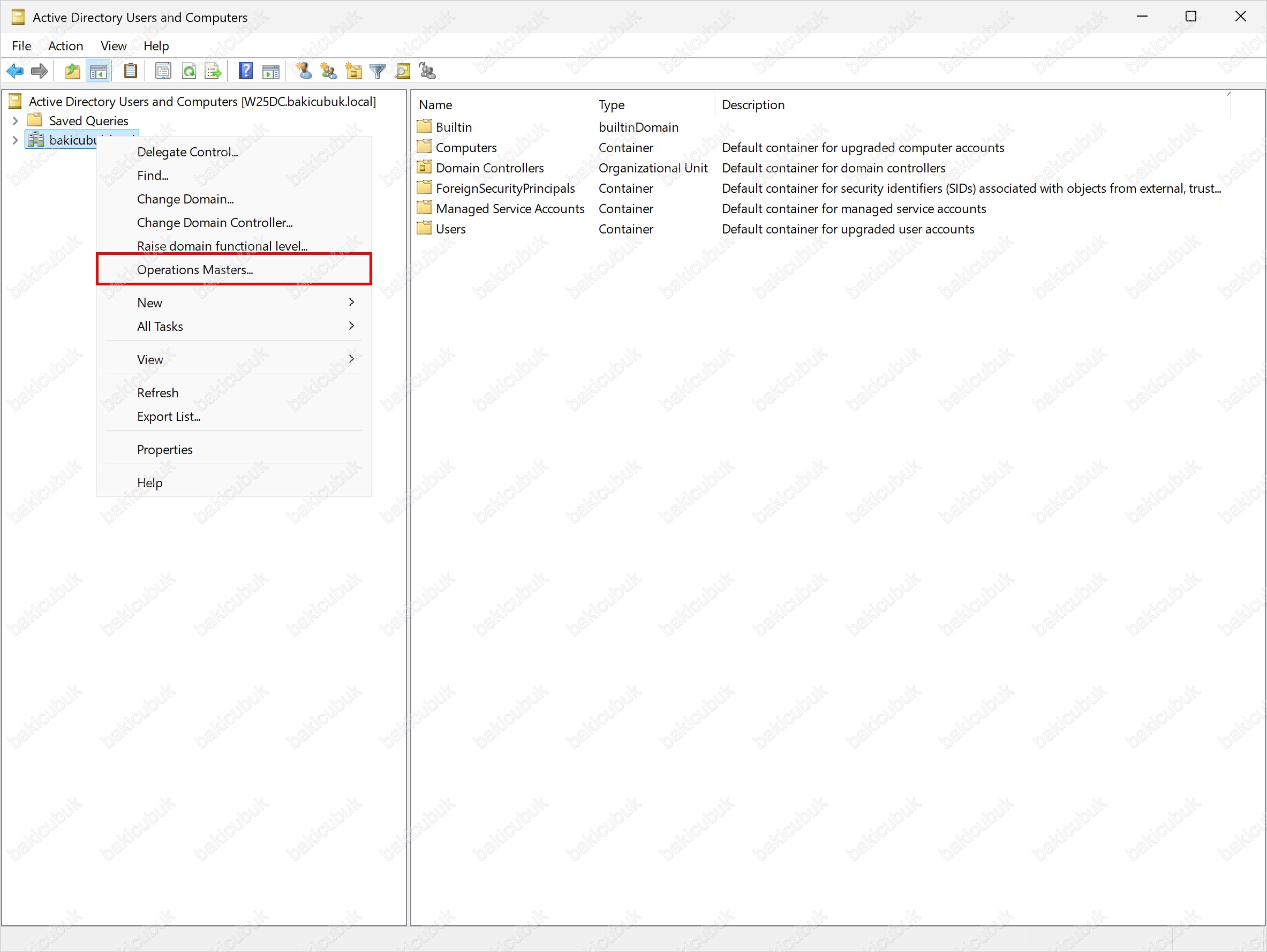Click the Domain Controllers OU icon
1267x952 pixels.
click(425, 167)
